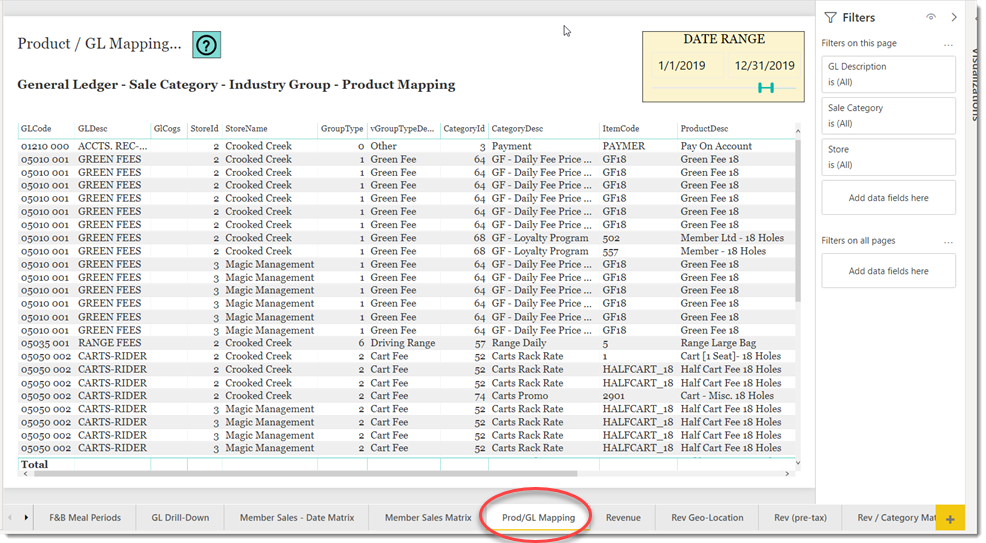
Task: Open the 'Filters on this page' ellipsis menu
Action: click(x=947, y=43)
